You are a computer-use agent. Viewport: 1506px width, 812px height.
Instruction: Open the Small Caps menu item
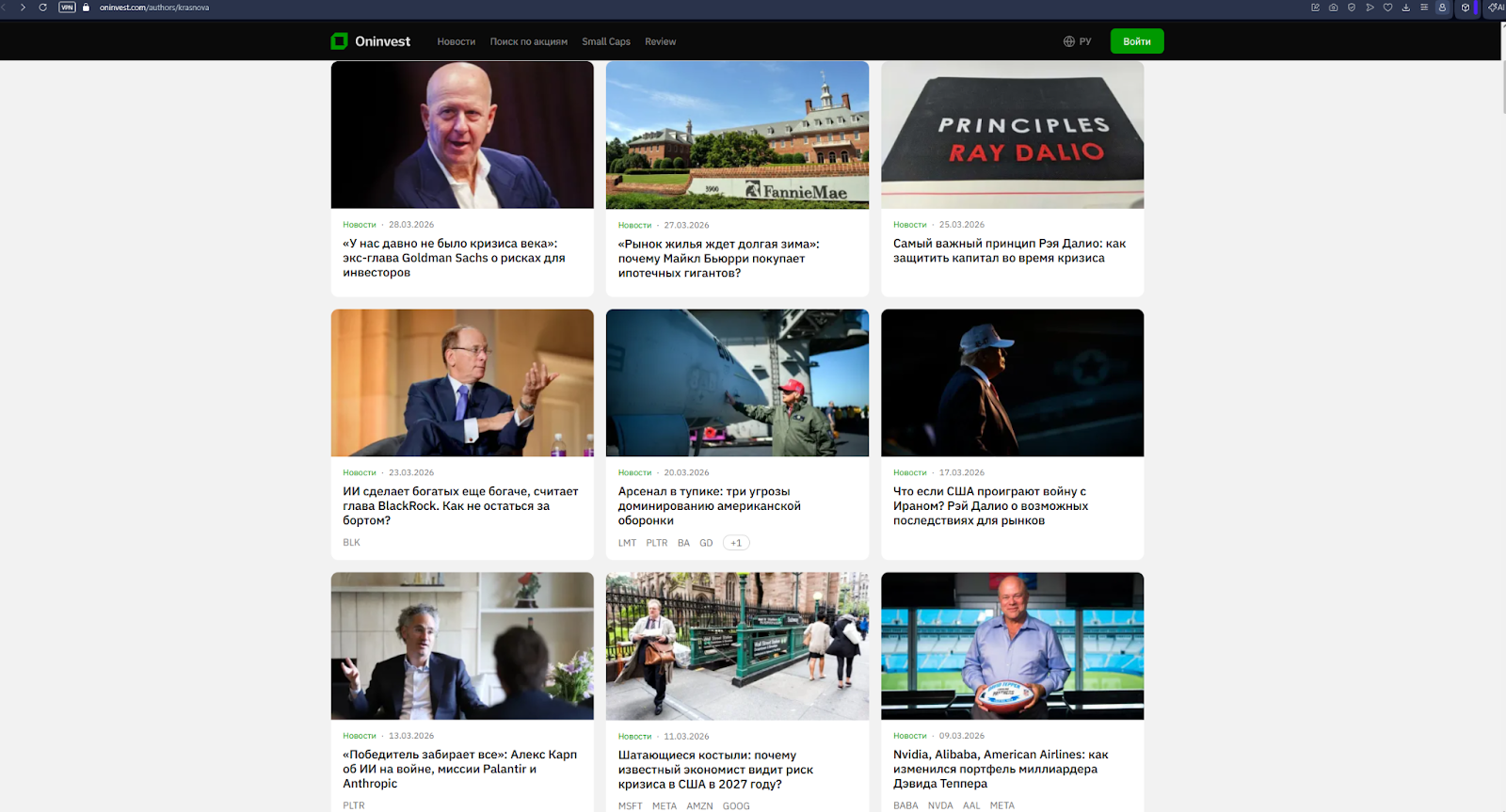[606, 41]
